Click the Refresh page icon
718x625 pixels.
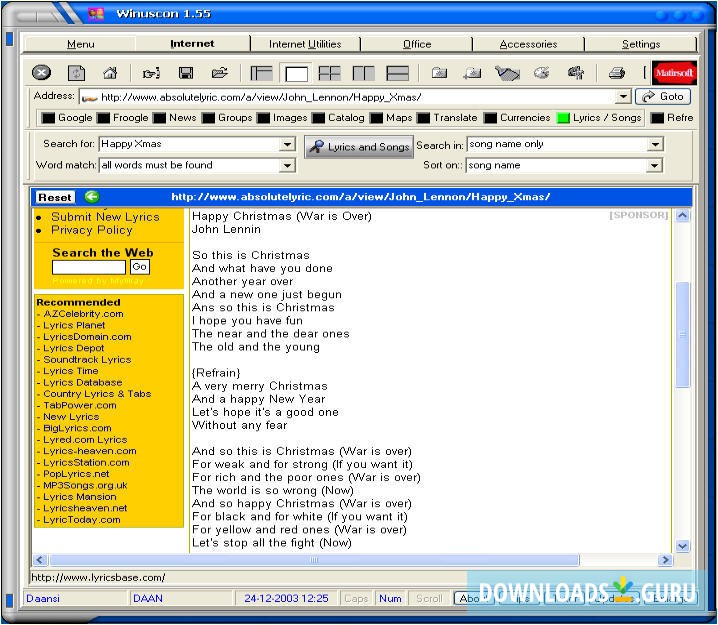[76, 73]
